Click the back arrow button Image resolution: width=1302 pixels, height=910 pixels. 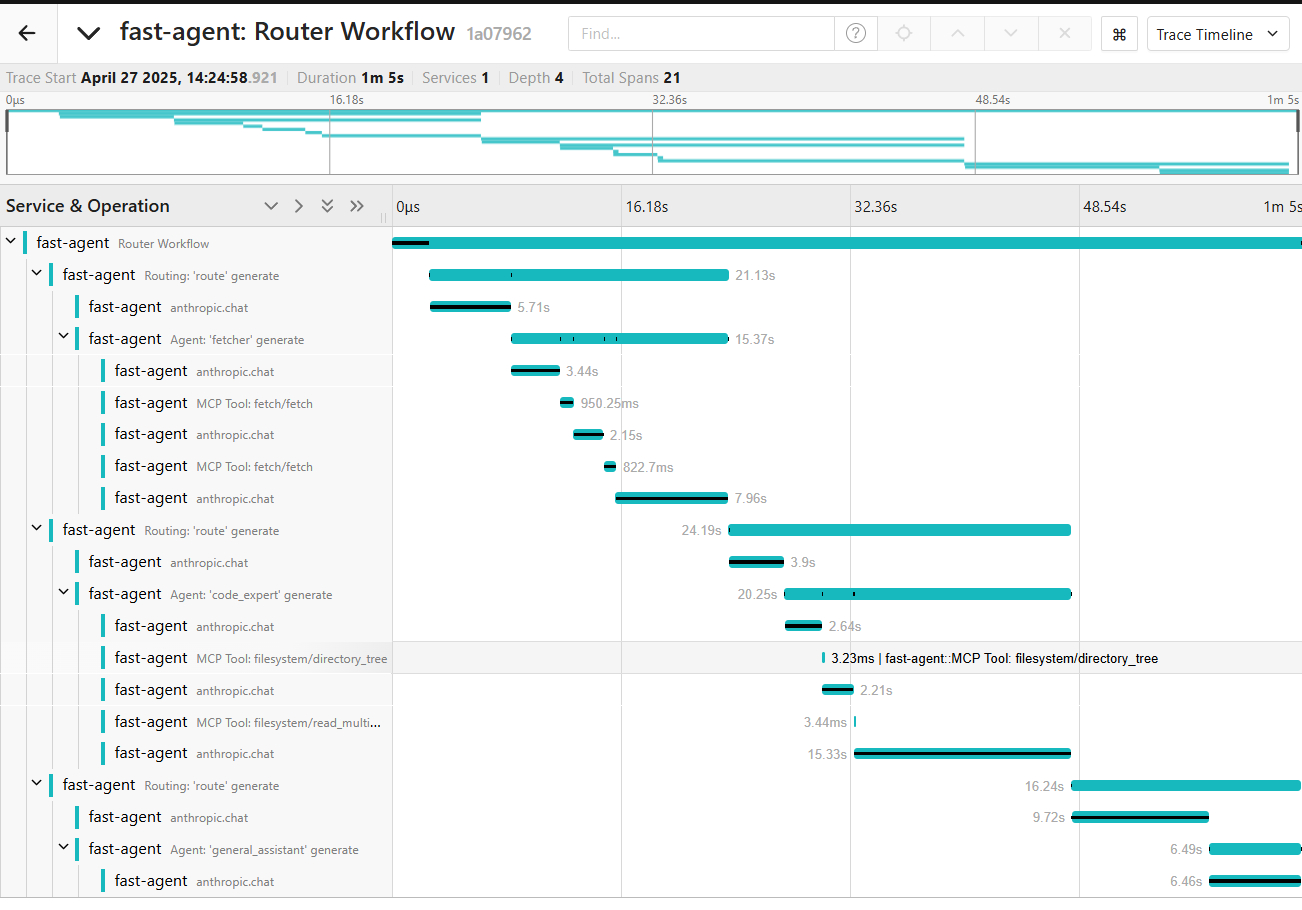click(27, 33)
